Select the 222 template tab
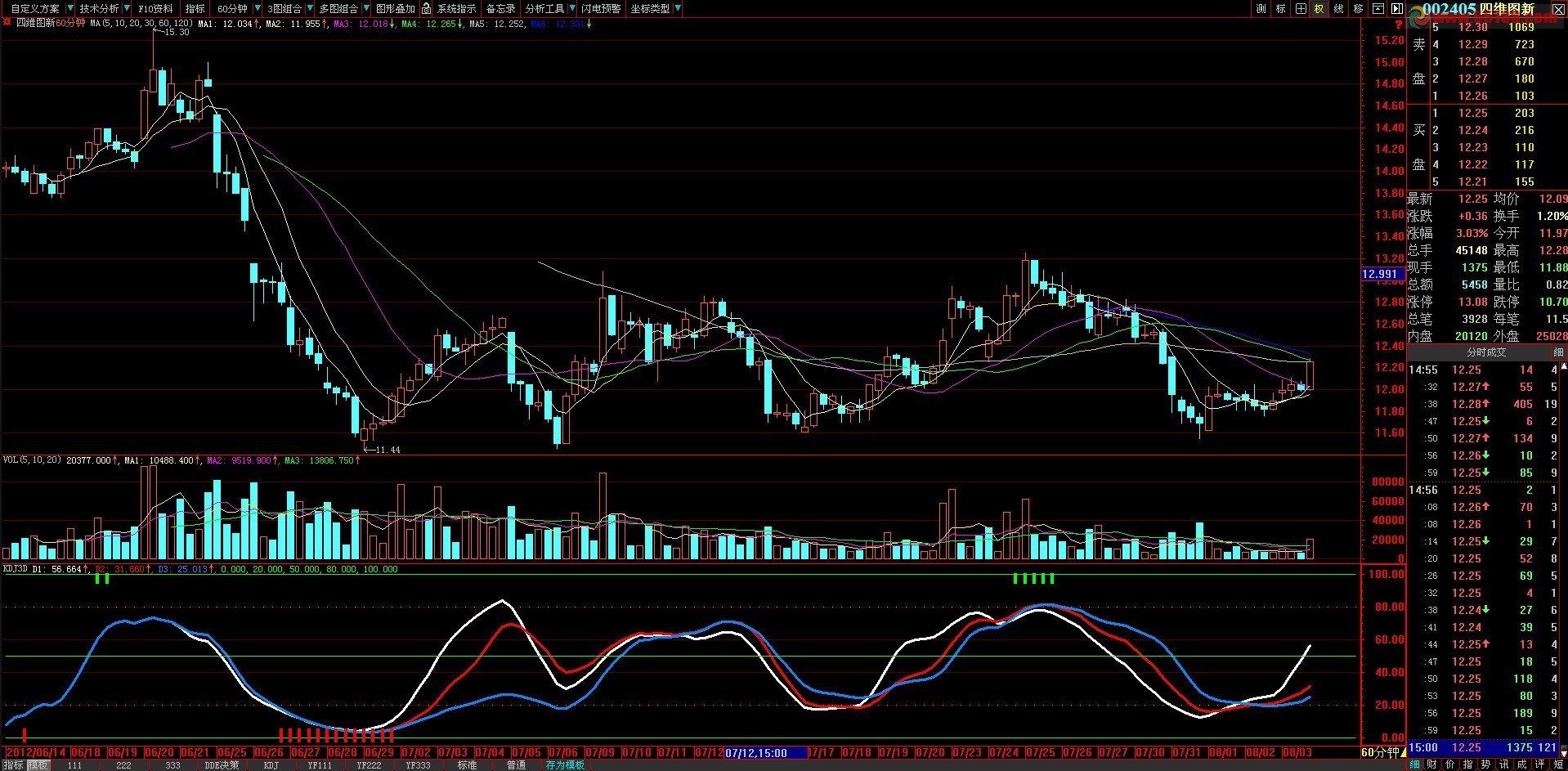The width and height of the screenshot is (1568, 771). pos(123,765)
